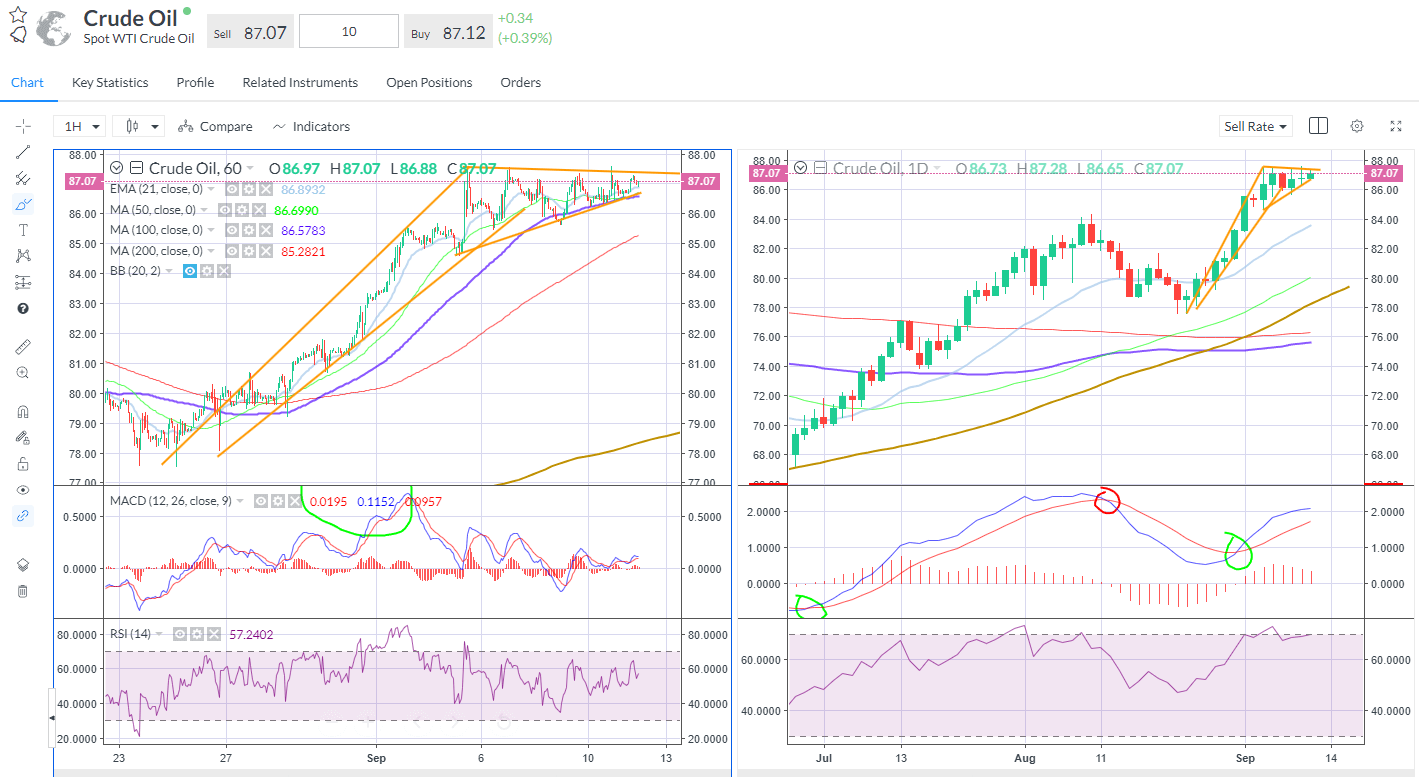Add Crude Oil to favorites with star icon
Screen dimensions: 1420x777
point(18,14)
